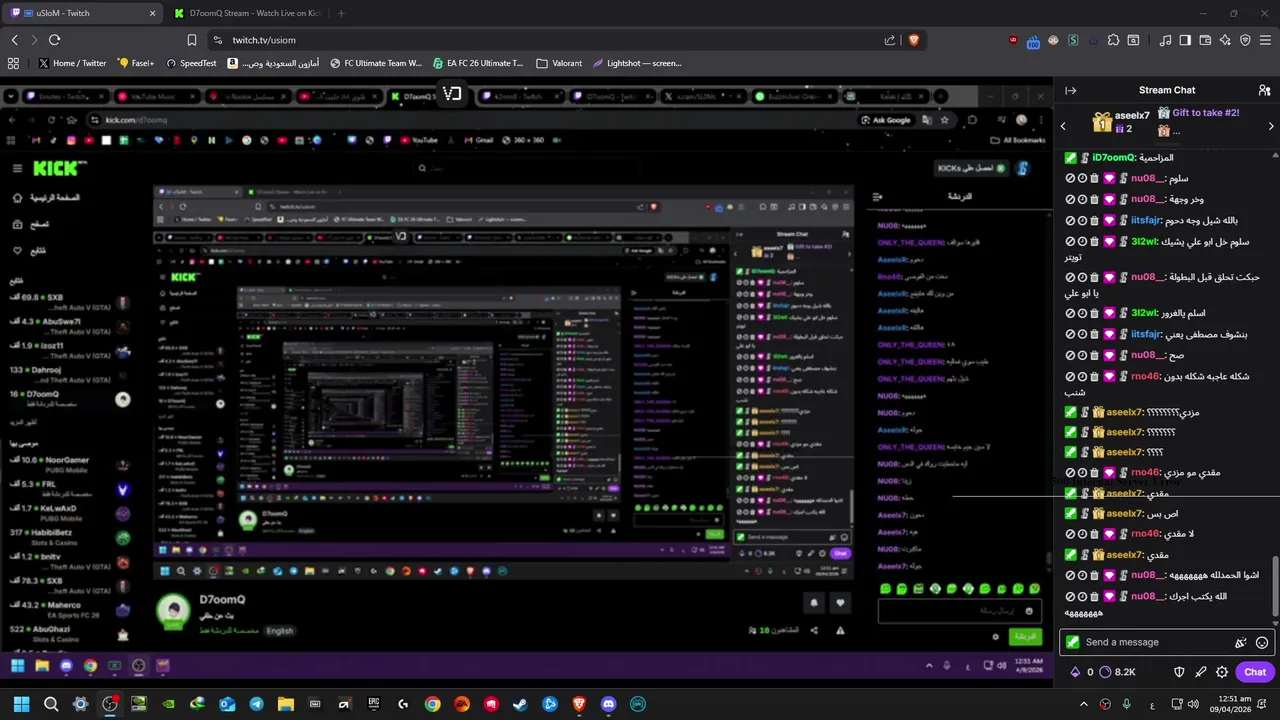Viewport: 1280px width, 720px height.
Task: Timeout rno46 on 'مقدي مو مزدي' message
Action: coord(1082,472)
